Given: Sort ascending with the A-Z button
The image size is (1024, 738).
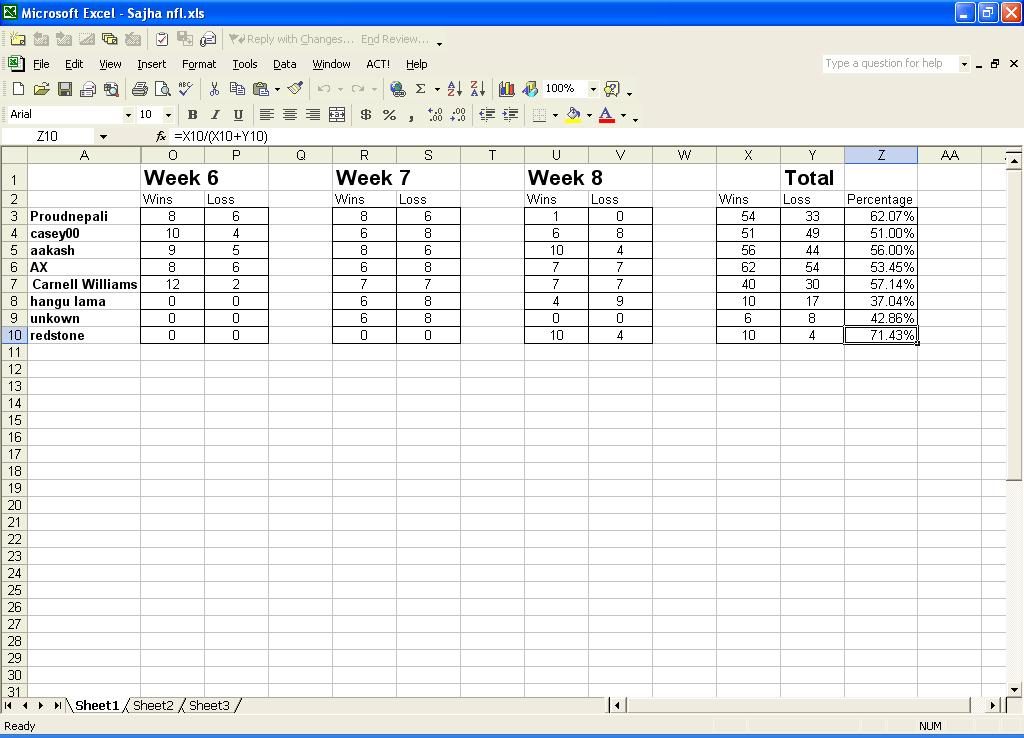Looking at the screenshot, I should click(454, 89).
